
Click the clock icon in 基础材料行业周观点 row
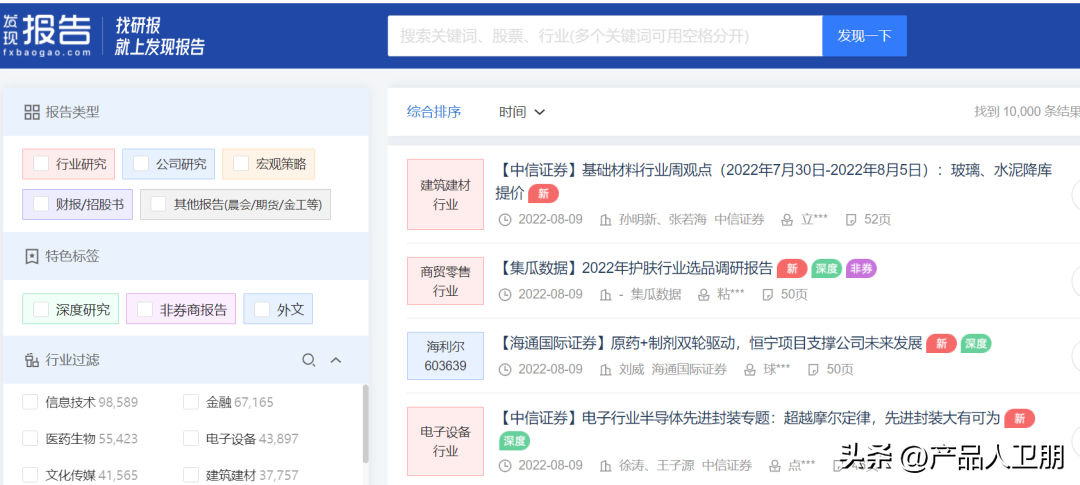pyautogui.click(x=505, y=220)
